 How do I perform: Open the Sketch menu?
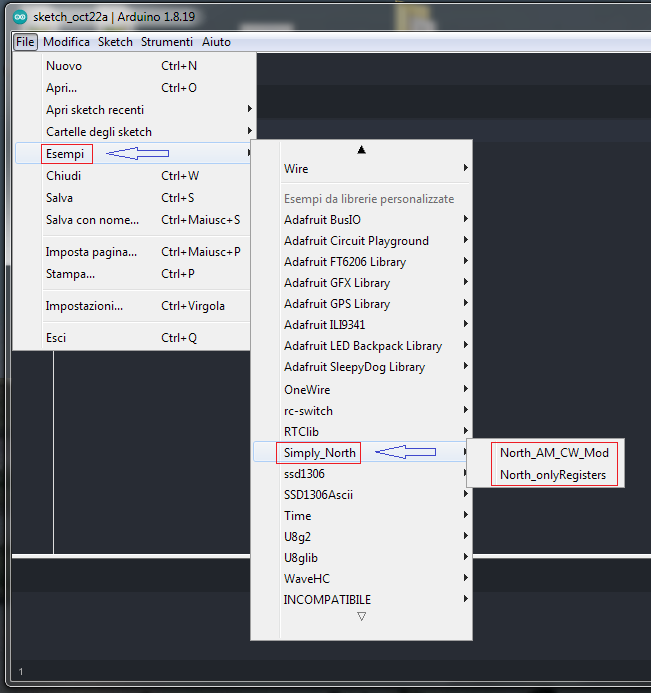[115, 42]
